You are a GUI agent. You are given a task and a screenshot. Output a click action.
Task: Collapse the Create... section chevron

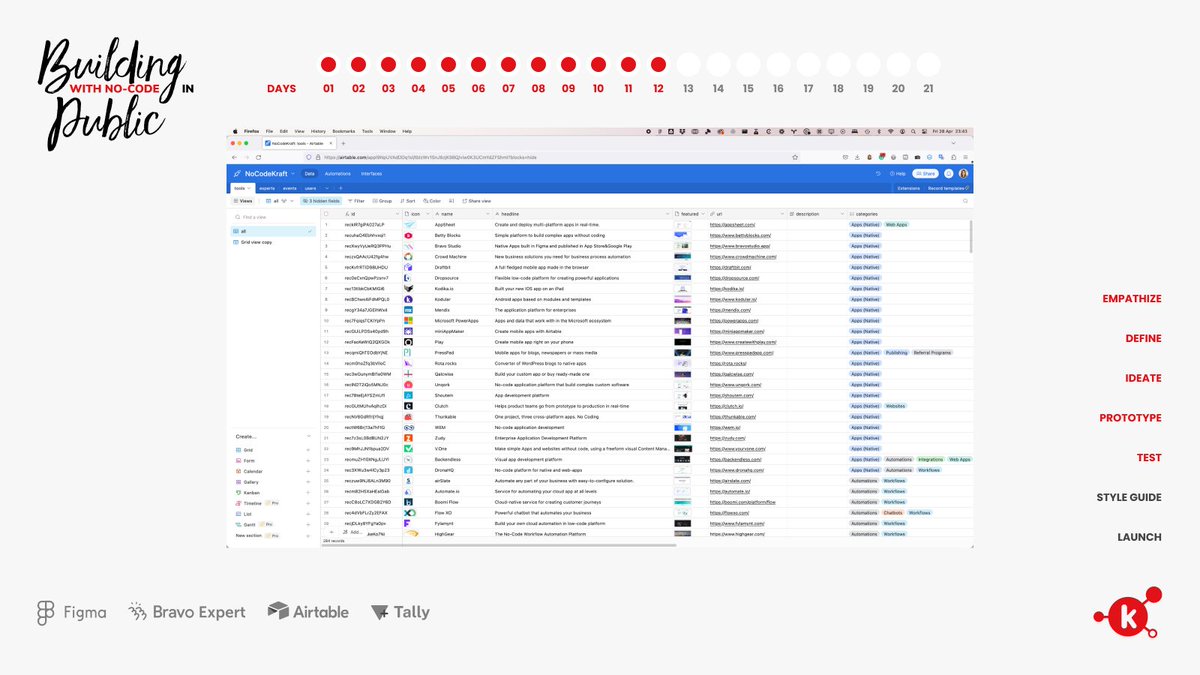(311, 437)
